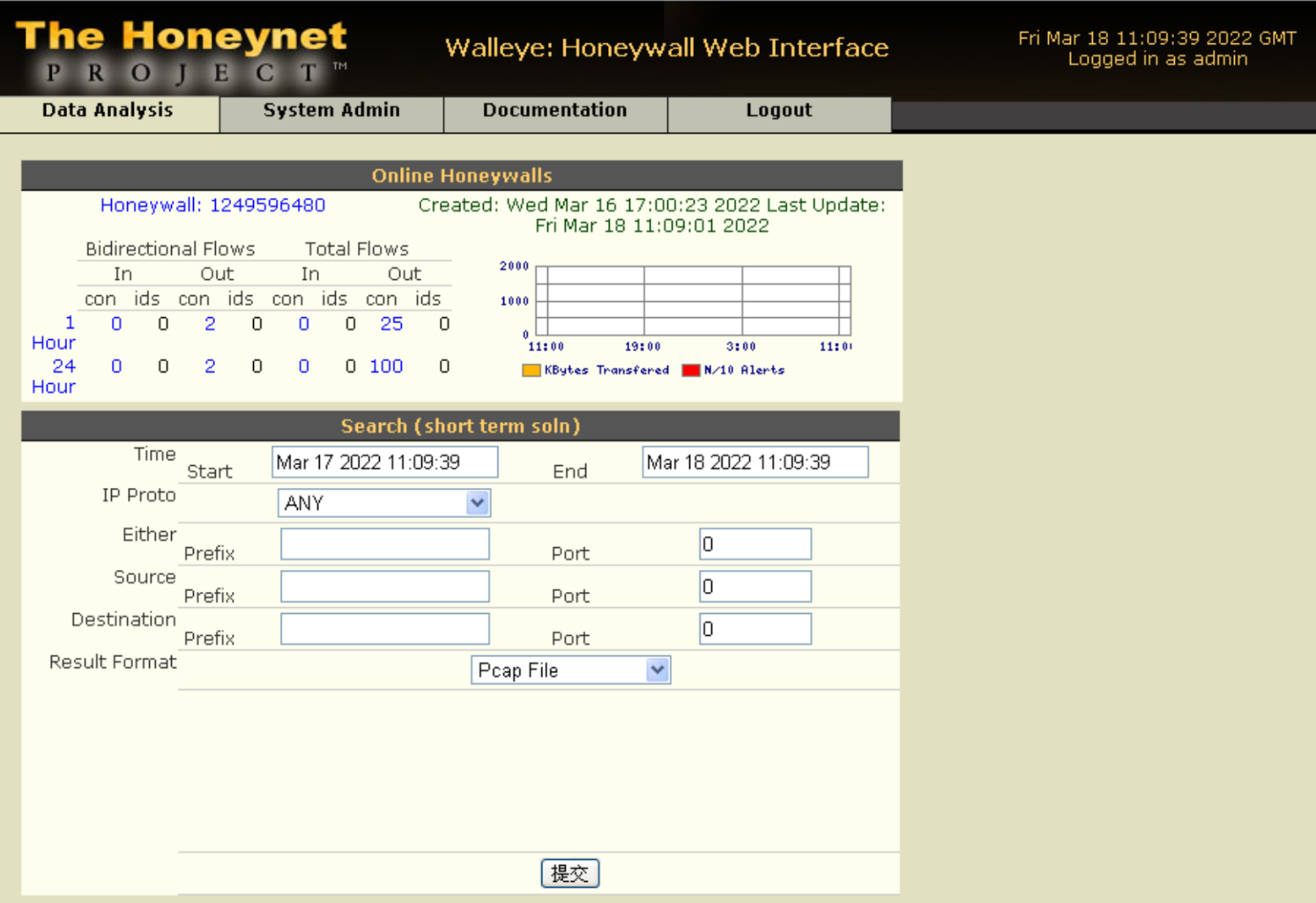This screenshot has width=1316, height=903.
Task: Focus the Source Prefix field
Action: (x=385, y=587)
